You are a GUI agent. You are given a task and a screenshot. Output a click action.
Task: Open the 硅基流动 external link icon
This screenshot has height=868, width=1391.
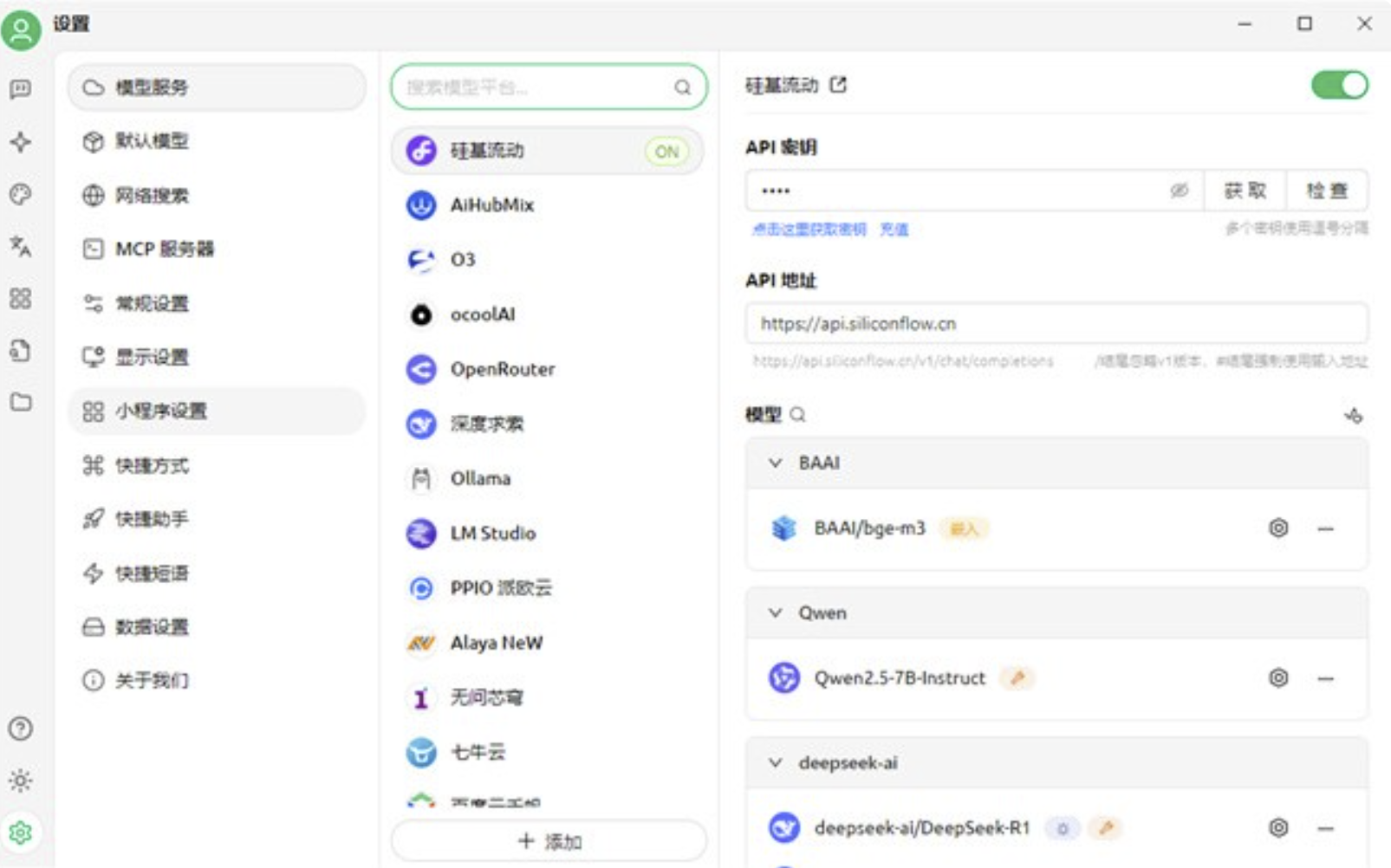pos(838,85)
